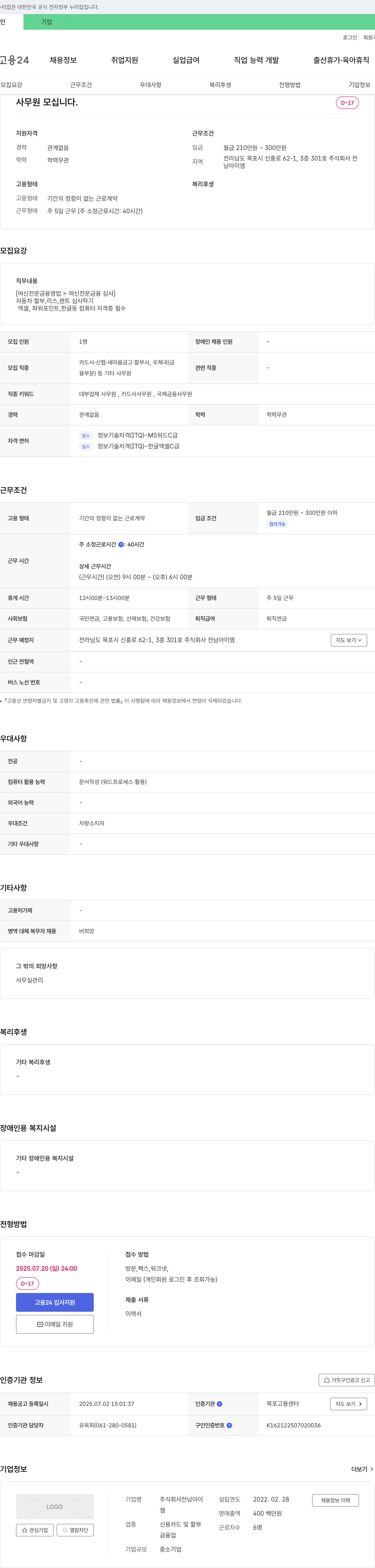Open the 취업지원 menu
This screenshot has width=375, height=1568.
pyautogui.click(x=125, y=60)
